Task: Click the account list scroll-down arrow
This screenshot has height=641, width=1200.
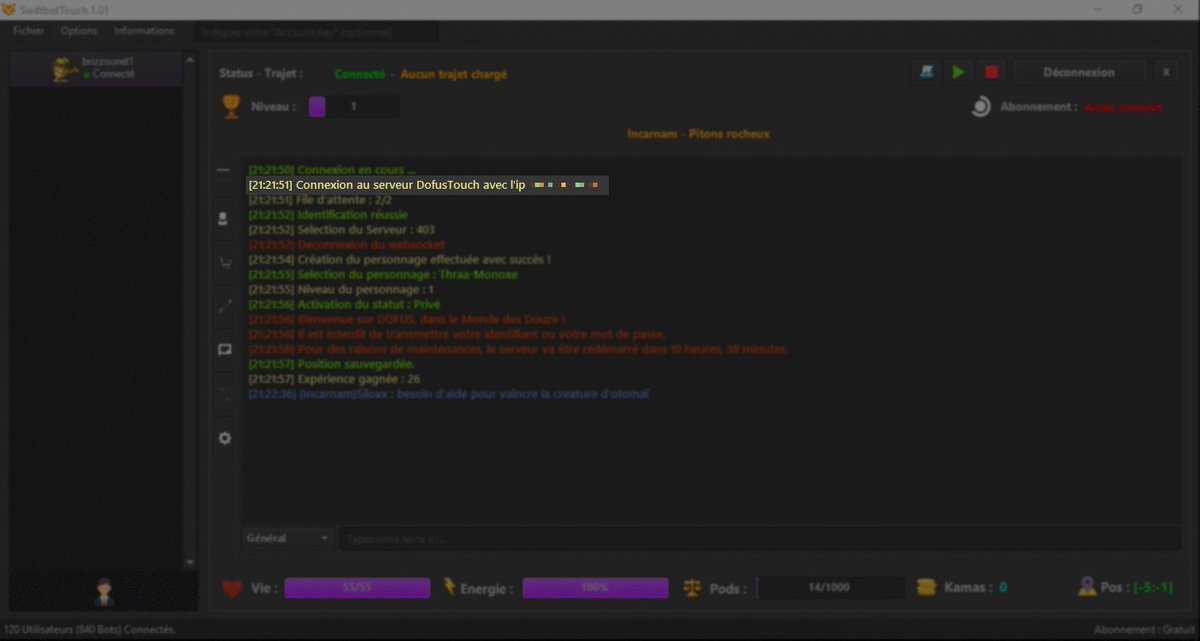Action: coord(189,563)
